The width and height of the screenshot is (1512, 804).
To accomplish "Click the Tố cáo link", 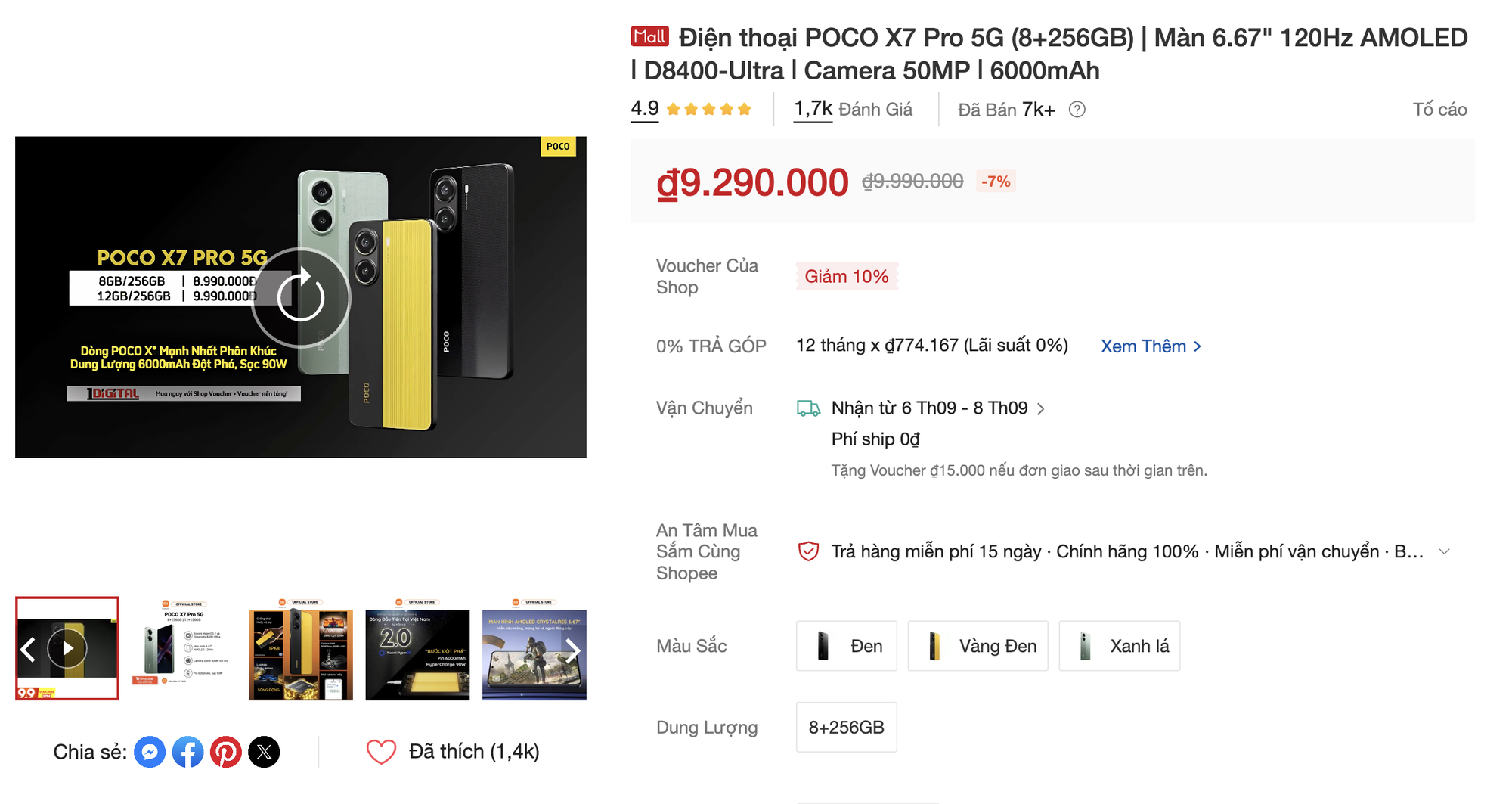I will (x=1441, y=110).
